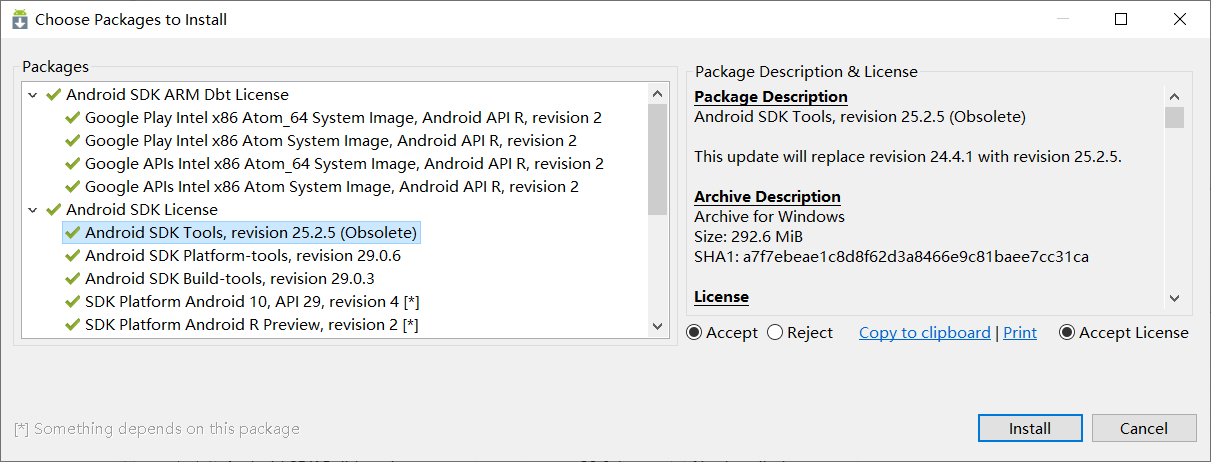The image size is (1211, 462).
Task: Select Google APIs Intel x86 Atom System Image row
Action: 332,187
